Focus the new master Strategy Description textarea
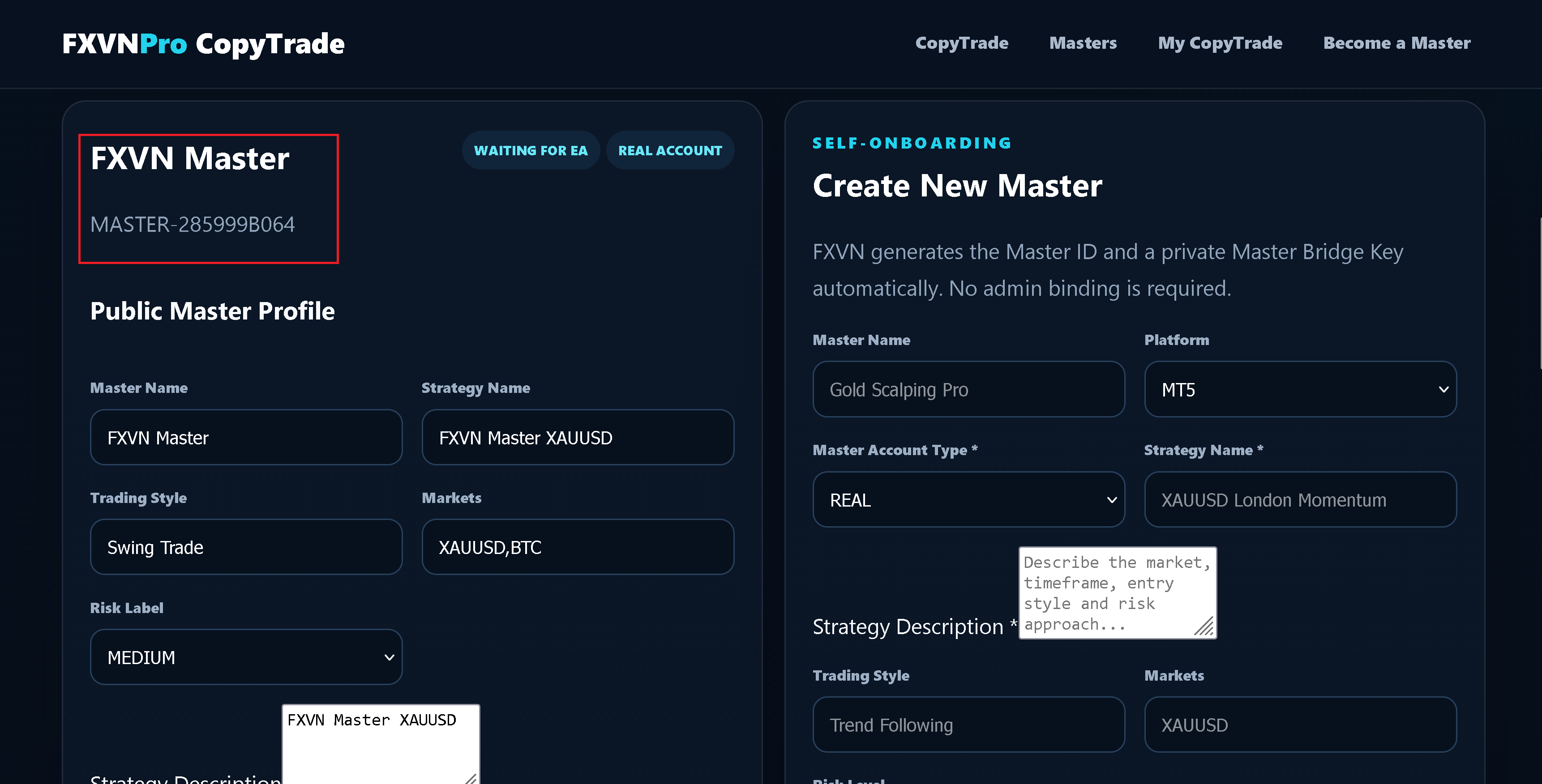Viewport: 1542px width, 784px height. pyautogui.click(x=1118, y=592)
